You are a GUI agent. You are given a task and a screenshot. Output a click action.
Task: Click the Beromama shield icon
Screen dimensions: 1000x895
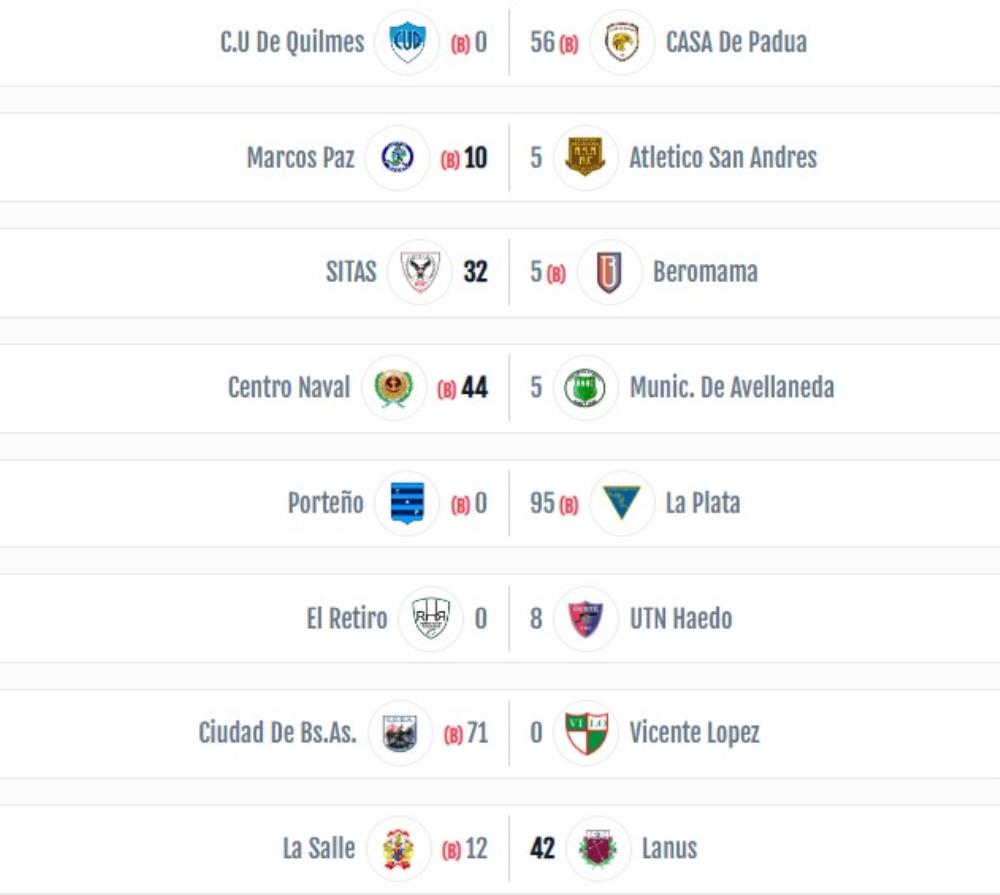[609, 272]
